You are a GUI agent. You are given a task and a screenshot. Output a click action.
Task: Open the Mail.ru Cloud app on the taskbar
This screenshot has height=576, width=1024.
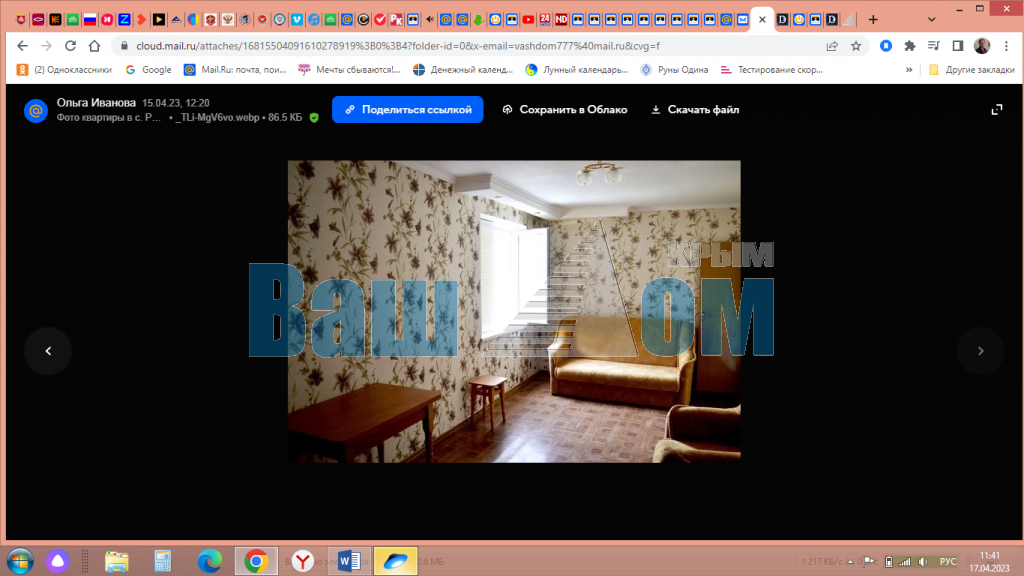(395, 561)
